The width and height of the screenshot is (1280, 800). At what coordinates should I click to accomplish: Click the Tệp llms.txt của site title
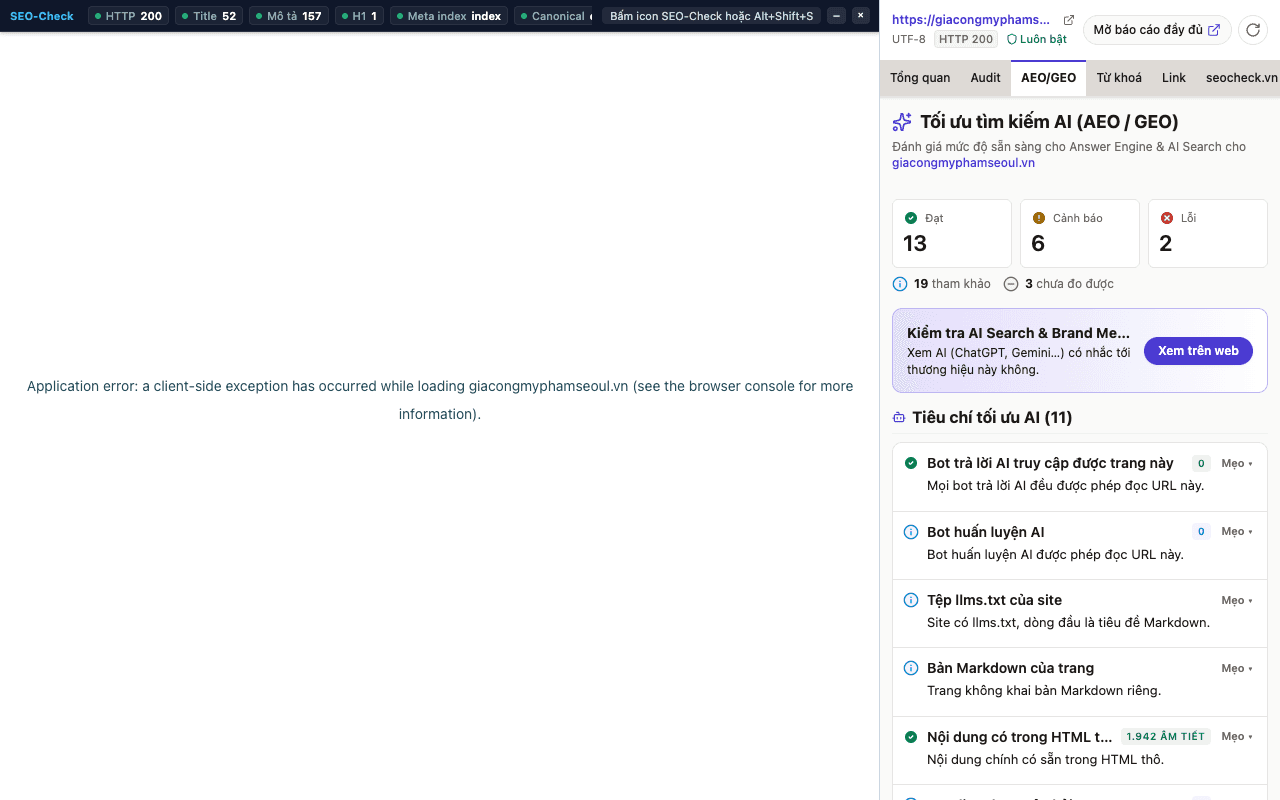(994, 600)
